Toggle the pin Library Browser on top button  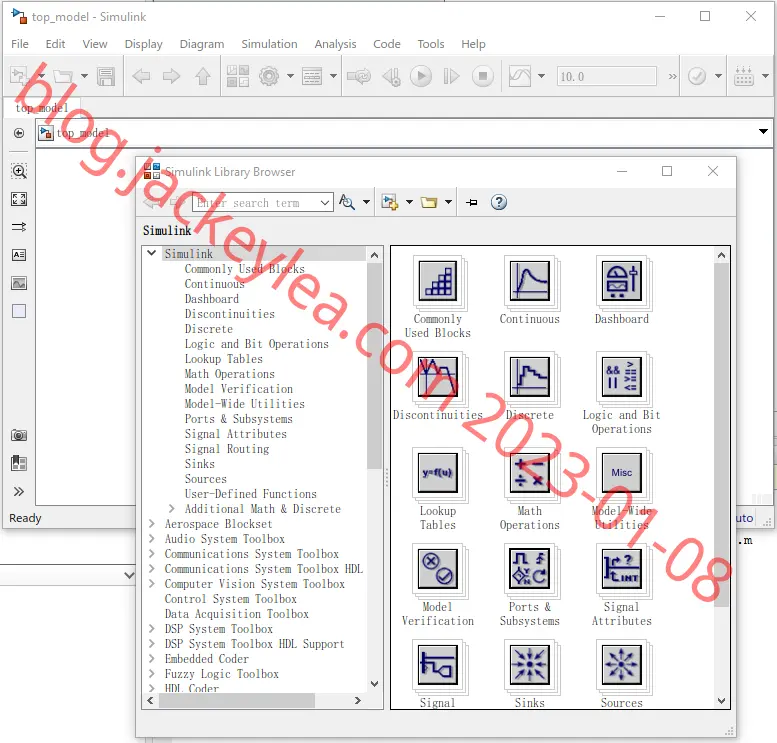coord(472,202)
